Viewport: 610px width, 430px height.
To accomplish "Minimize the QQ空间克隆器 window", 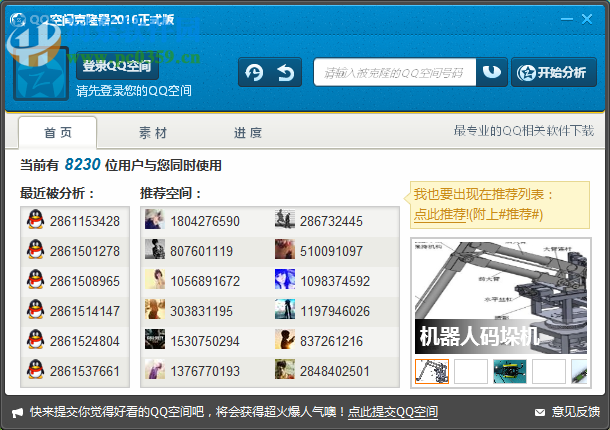I will click(x=566, y=19).
